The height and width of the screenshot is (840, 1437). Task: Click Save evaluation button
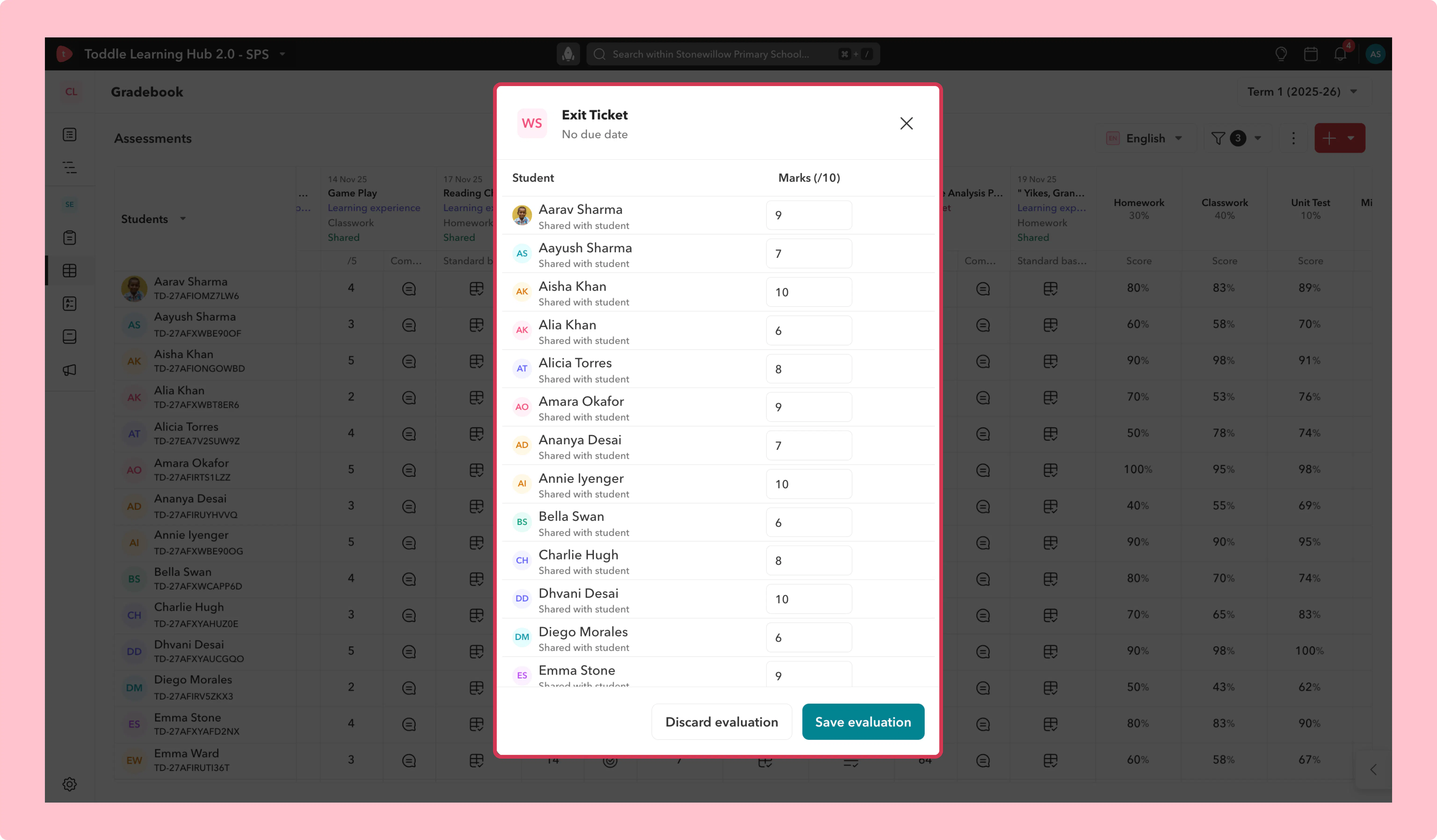pyautogui.click(x=863, y=721)
